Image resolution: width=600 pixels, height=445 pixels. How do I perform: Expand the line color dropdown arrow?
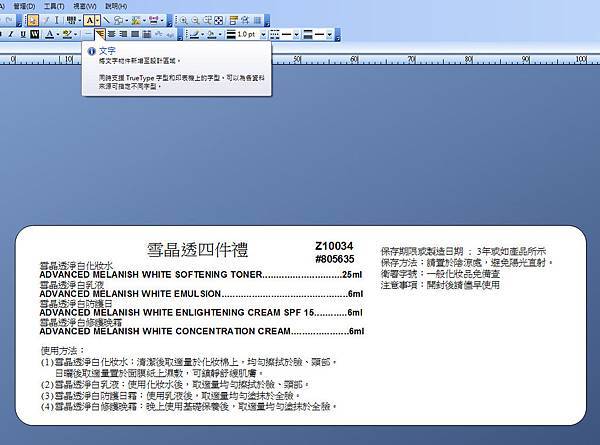pos(203,34)
